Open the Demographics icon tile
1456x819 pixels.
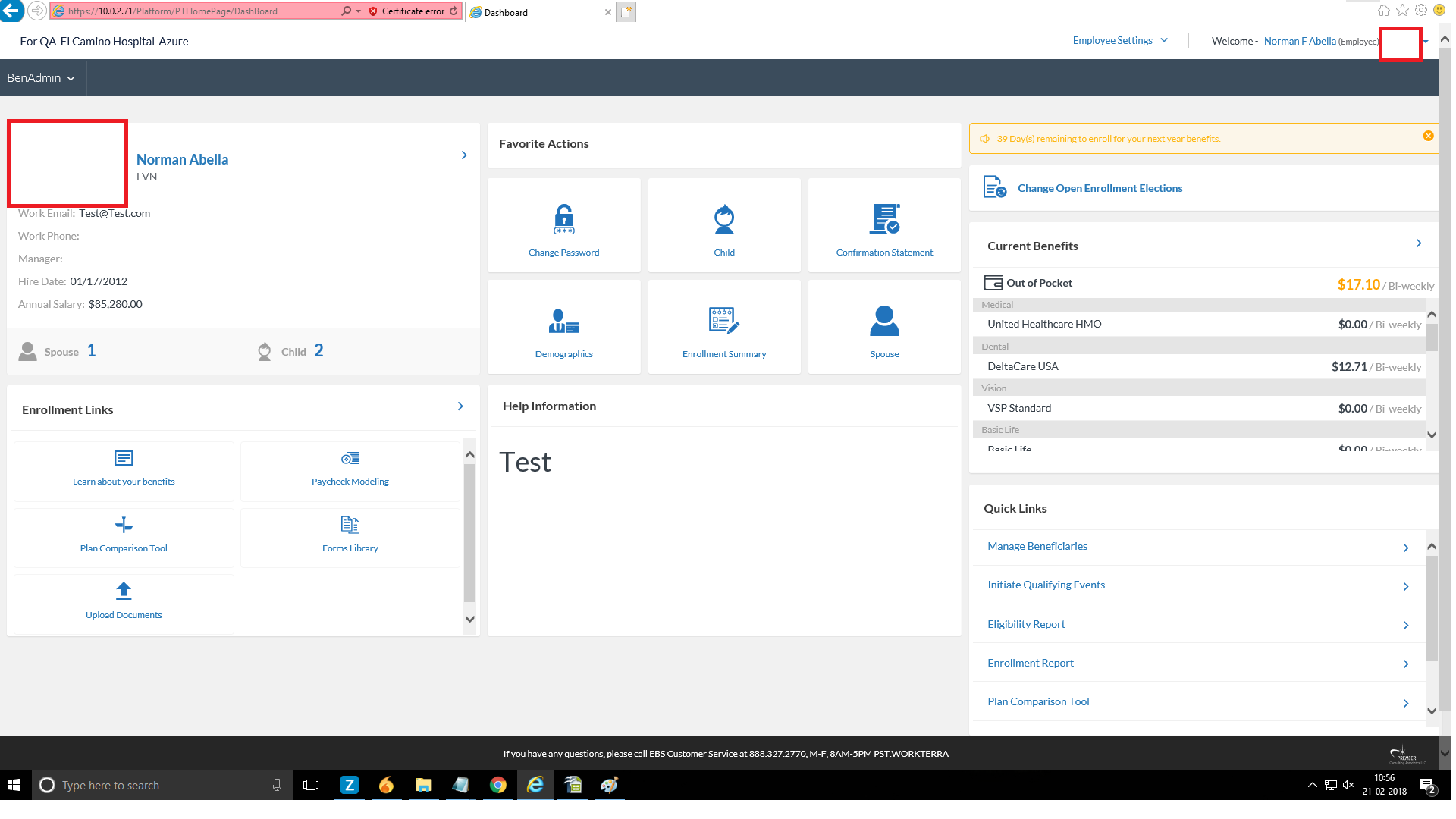click(563, 321)
